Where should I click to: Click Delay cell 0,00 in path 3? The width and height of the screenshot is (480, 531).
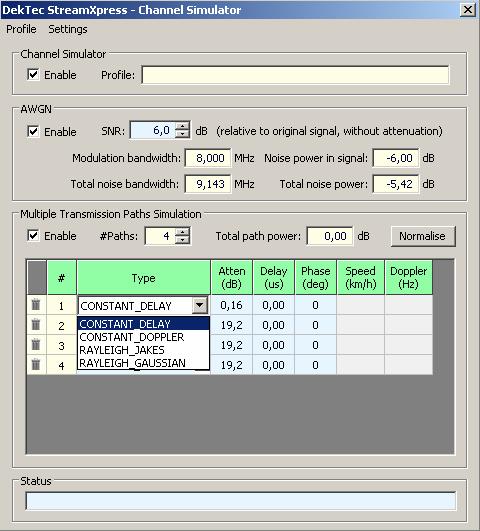click(274, 345)
